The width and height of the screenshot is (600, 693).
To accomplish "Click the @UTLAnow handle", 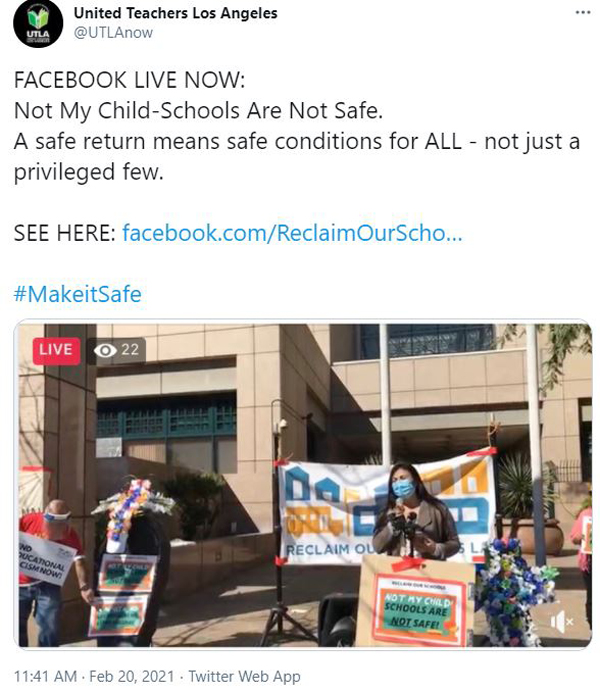I will coord(113,33).
